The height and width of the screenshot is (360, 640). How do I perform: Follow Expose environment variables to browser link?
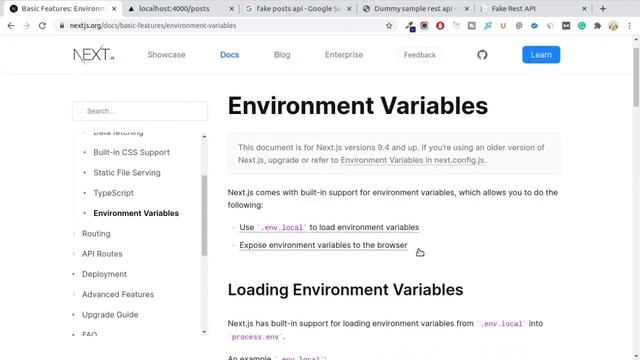323,245
